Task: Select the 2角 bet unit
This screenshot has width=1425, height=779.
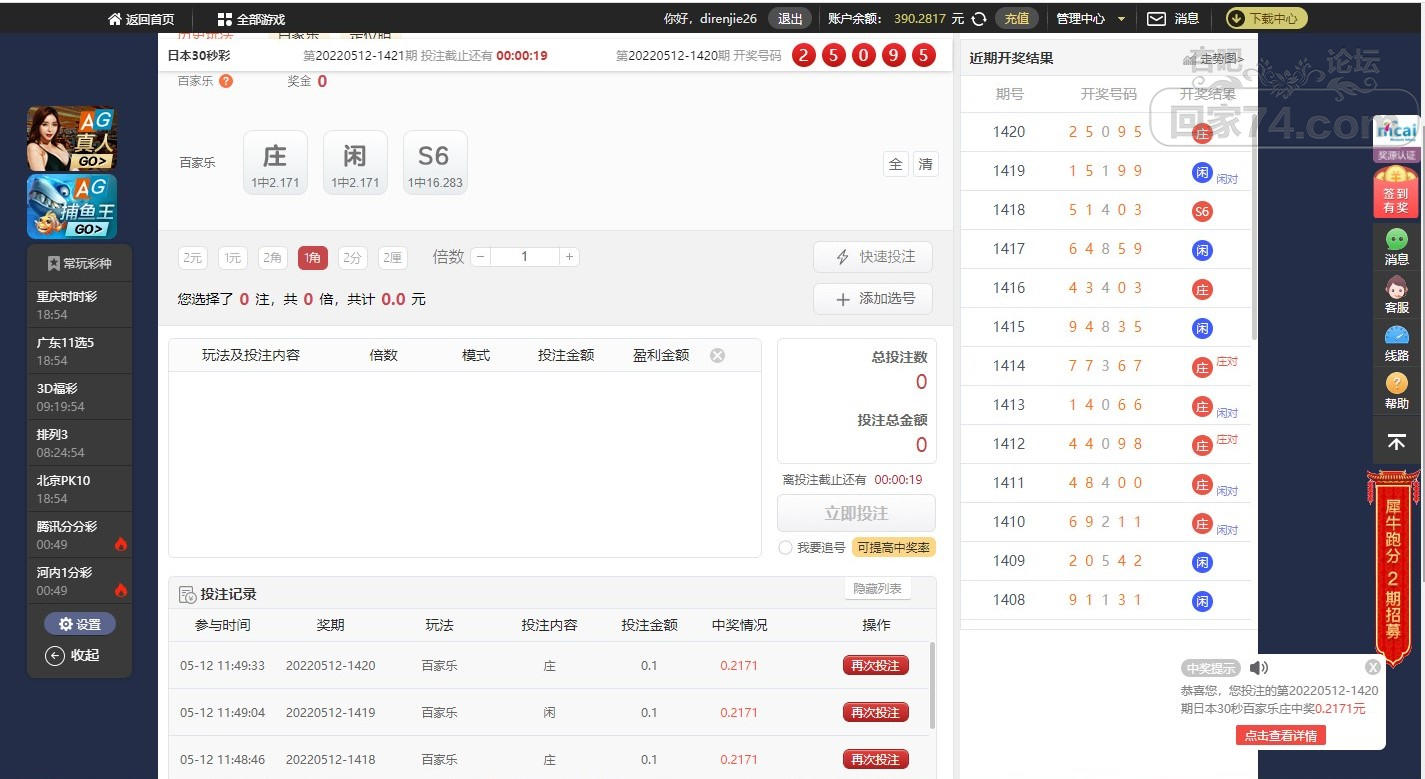Action: click(272, 258)
